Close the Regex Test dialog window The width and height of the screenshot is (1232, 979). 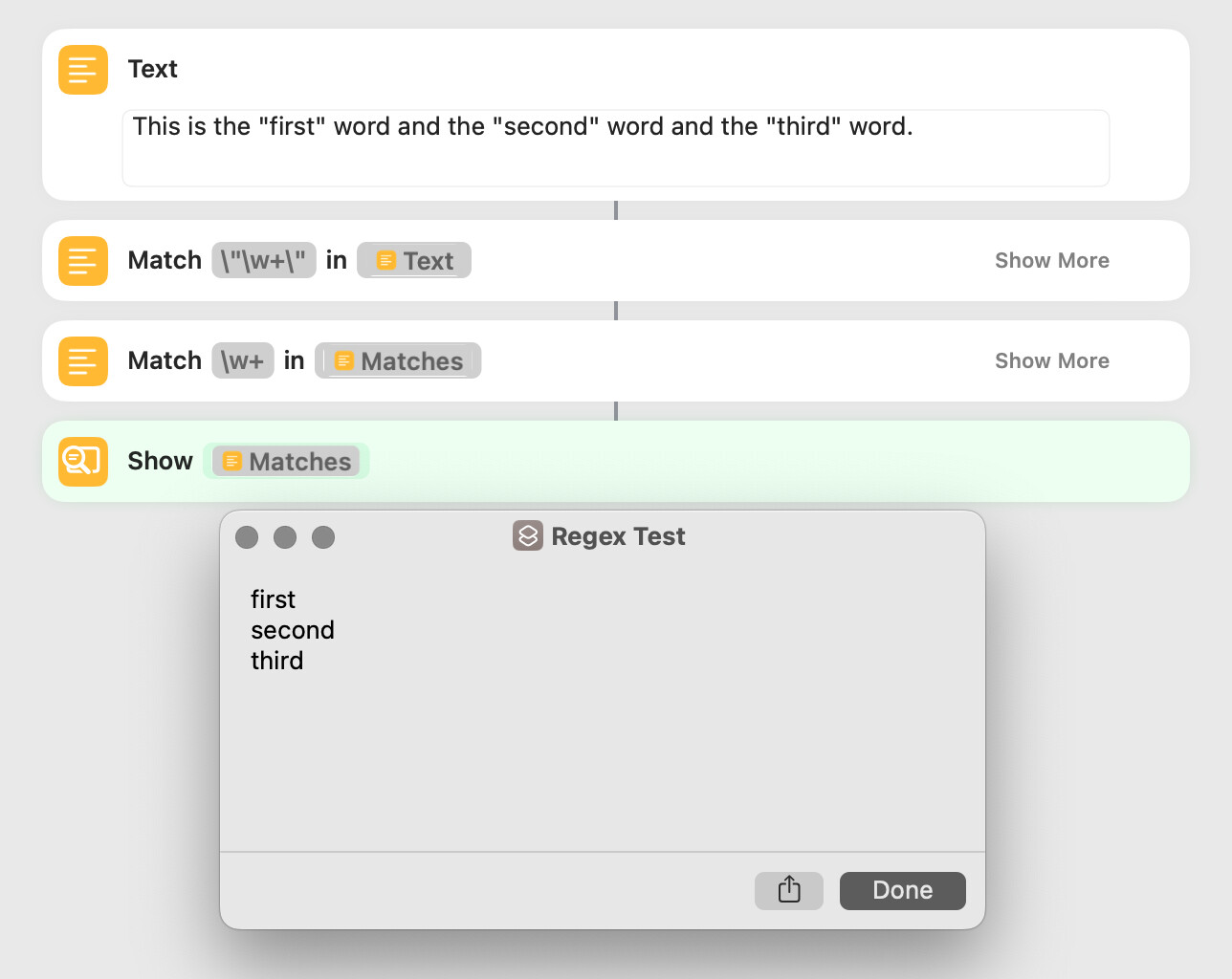(247, 537)
